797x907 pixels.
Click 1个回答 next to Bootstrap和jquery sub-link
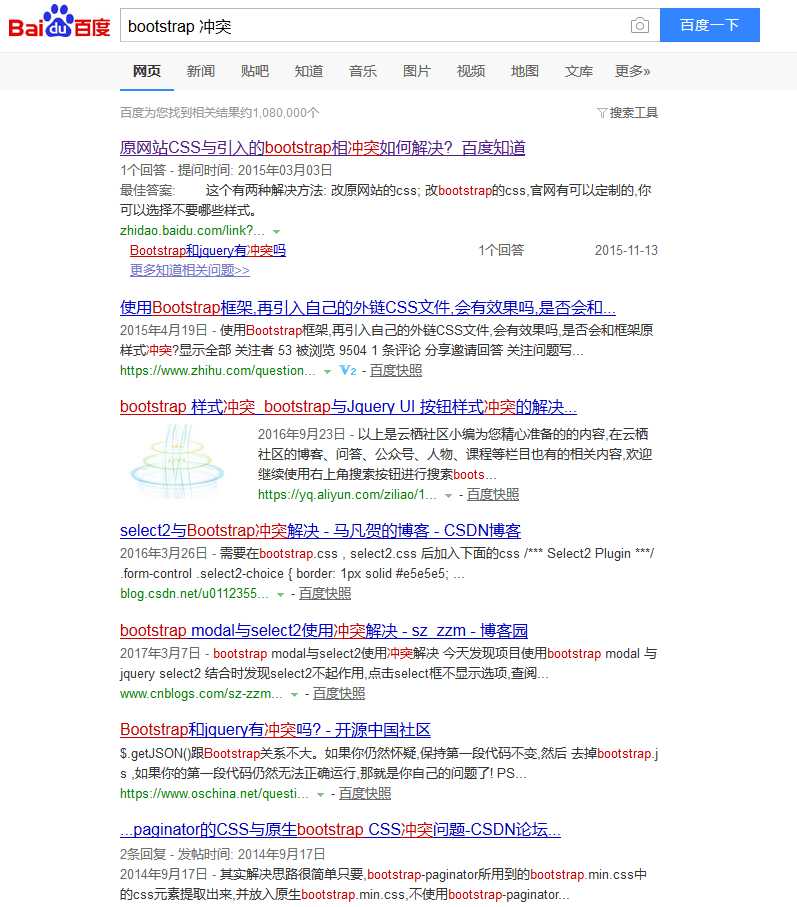[501, 250]
